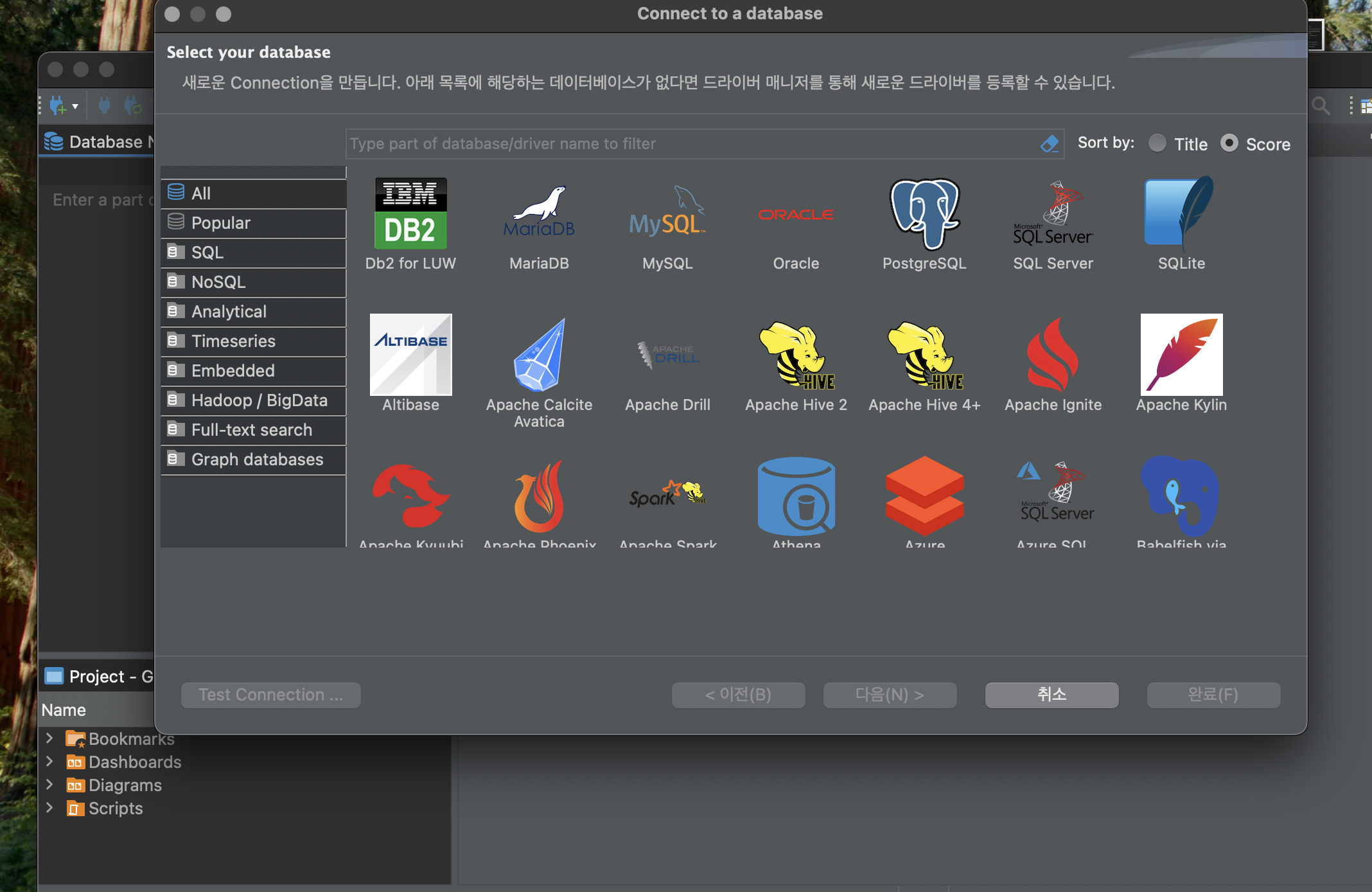Switch to the Popular category
The image size is (1372, 892).
(220, 223)
